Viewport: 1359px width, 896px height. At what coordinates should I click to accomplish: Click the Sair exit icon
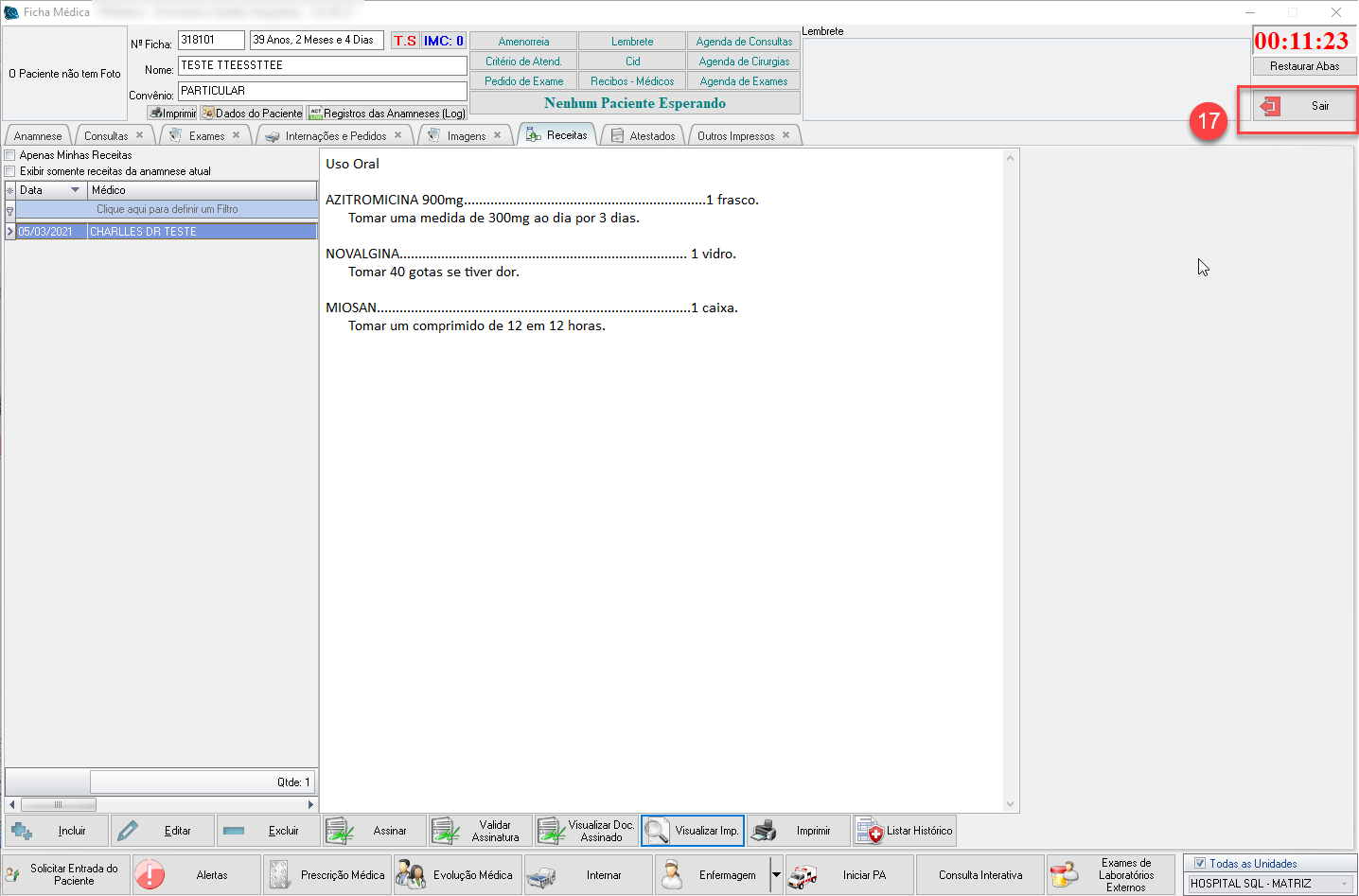point(1270,106)
